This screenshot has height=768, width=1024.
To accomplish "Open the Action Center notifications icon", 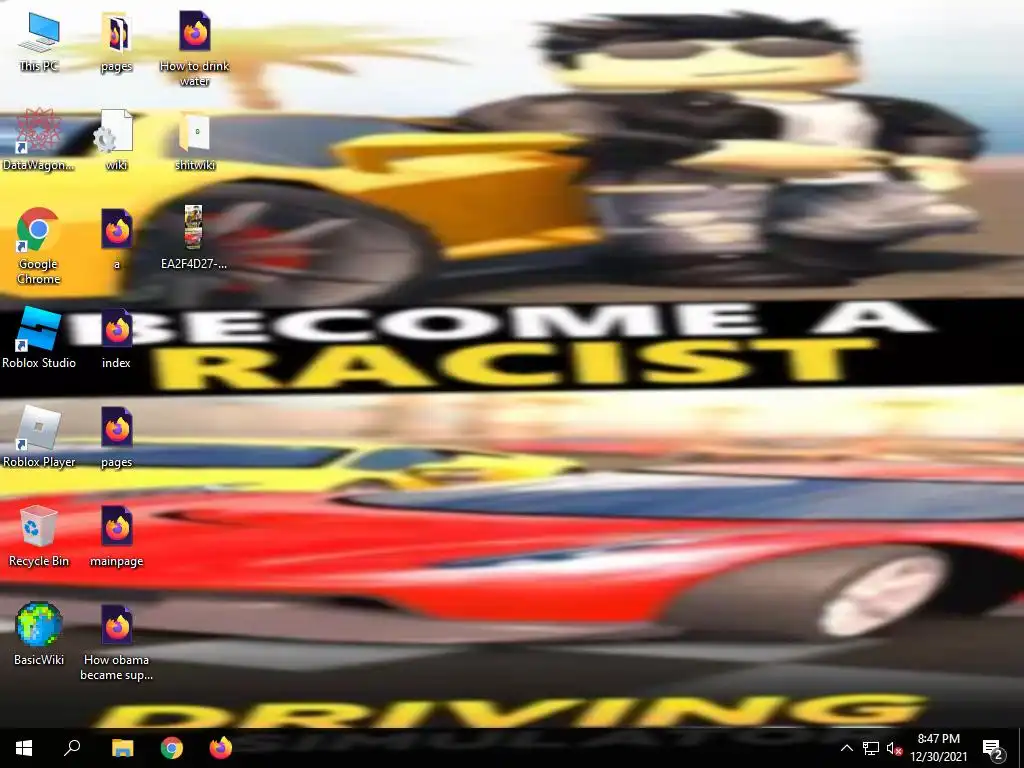I will pyautogui.click(x=993, y=748).
